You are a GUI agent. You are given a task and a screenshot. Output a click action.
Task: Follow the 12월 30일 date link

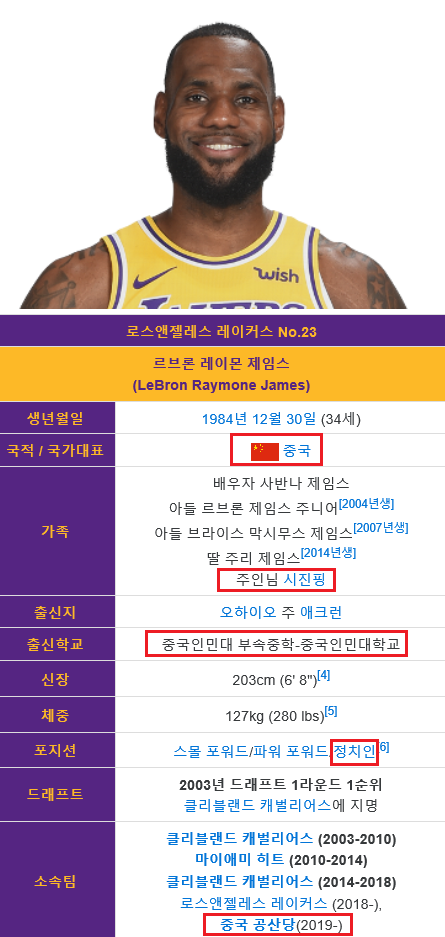click(x=280, y=418)
